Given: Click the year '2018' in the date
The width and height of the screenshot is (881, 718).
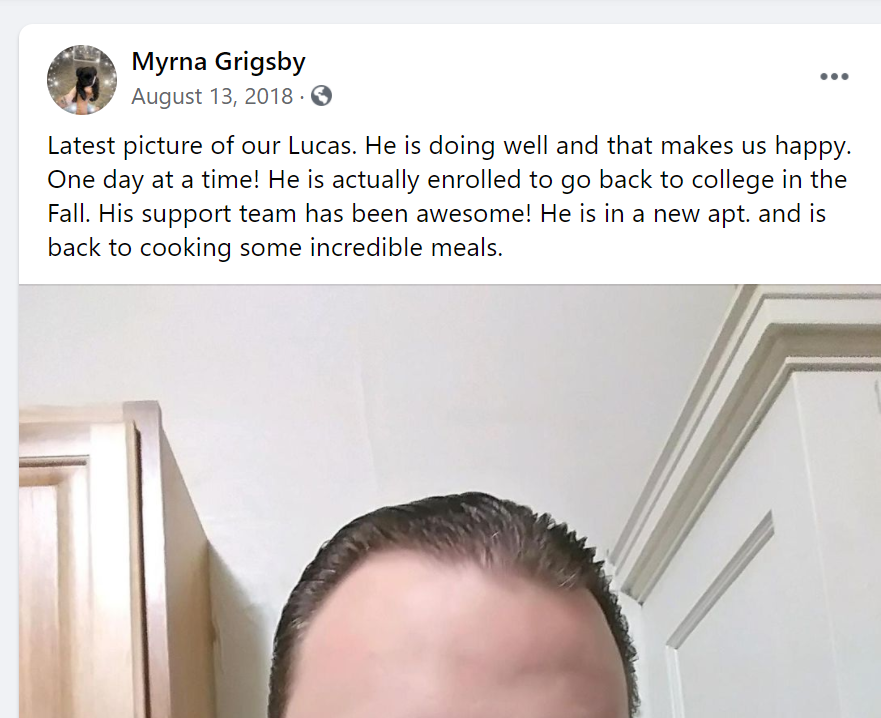Looking at the screenshot, I should pos(269,96).
